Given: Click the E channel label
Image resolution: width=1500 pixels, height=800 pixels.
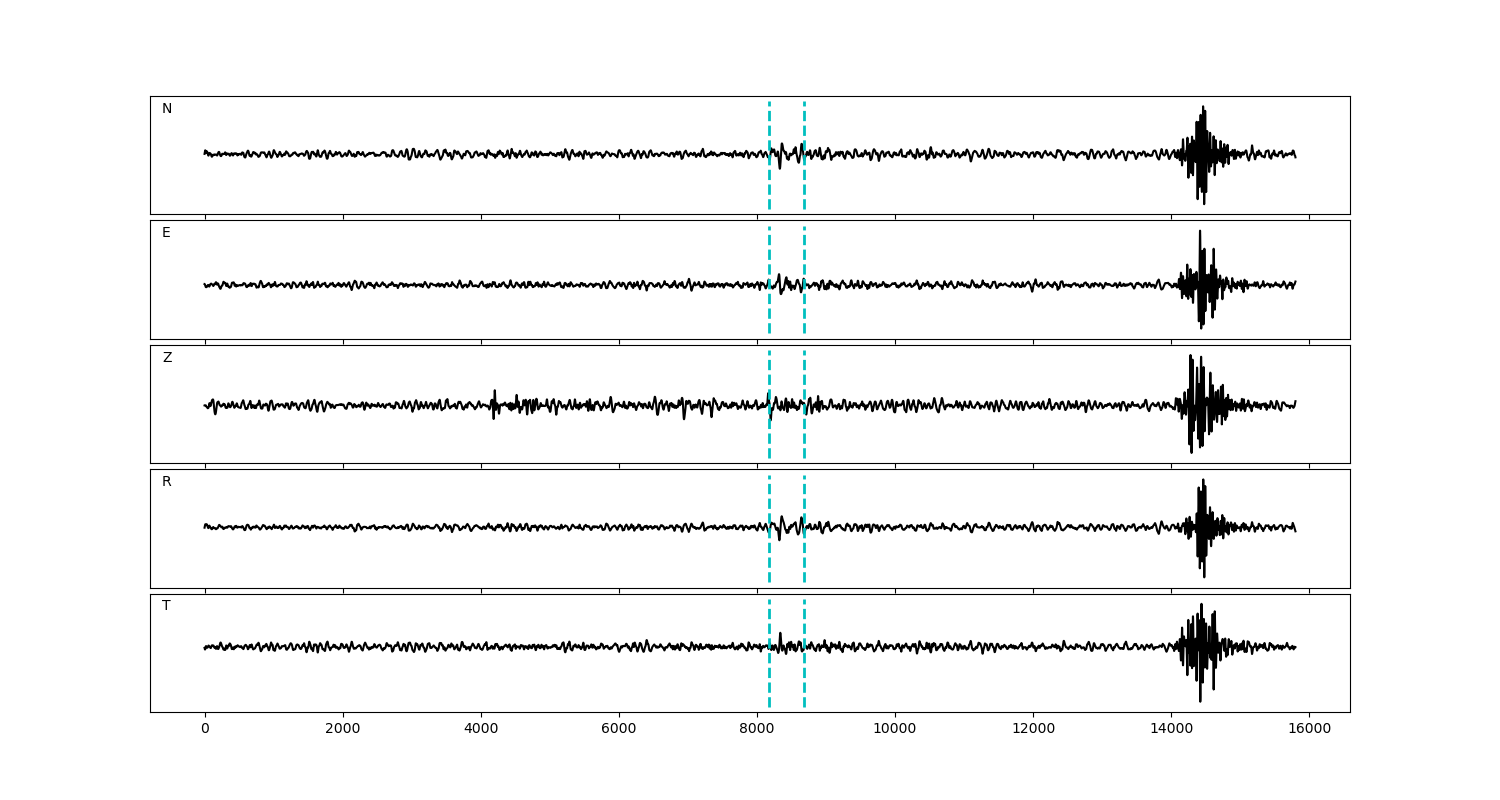Looking at the screenshot, I should pos(166,233).
